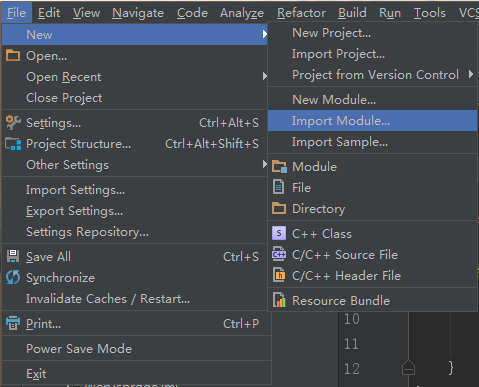Click the C++ Class icon
The width and height of the screenshot is (479, 387).
[279, 233]
